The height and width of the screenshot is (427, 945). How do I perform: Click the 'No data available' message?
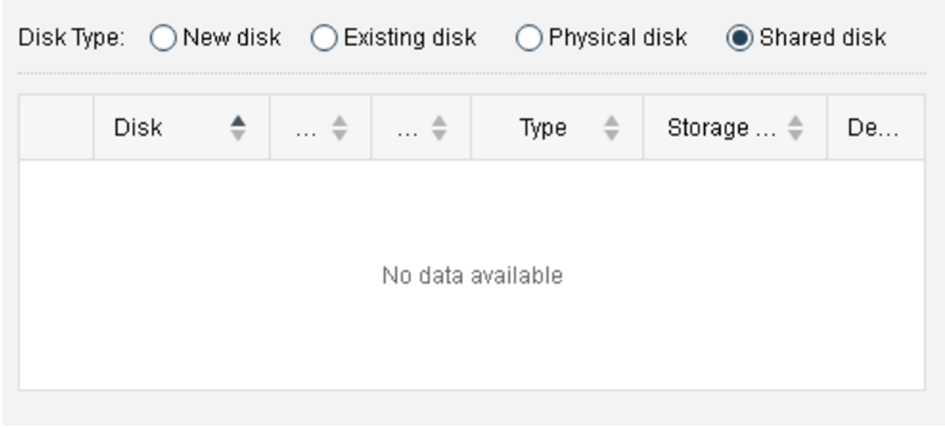(472, 275)
